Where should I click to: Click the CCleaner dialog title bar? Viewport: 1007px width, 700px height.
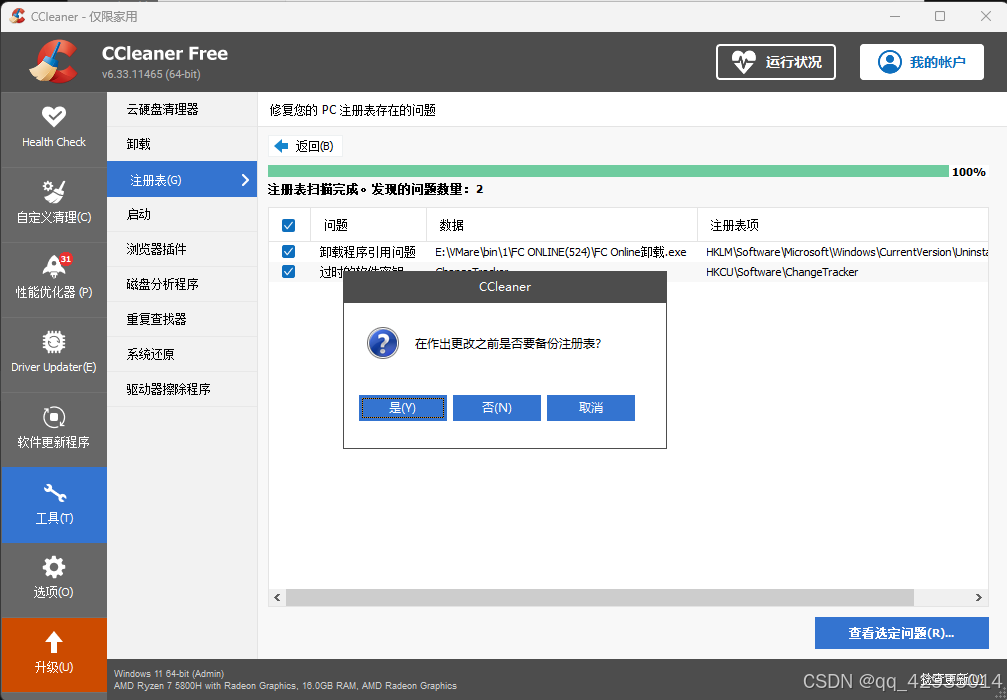(505, 286)
